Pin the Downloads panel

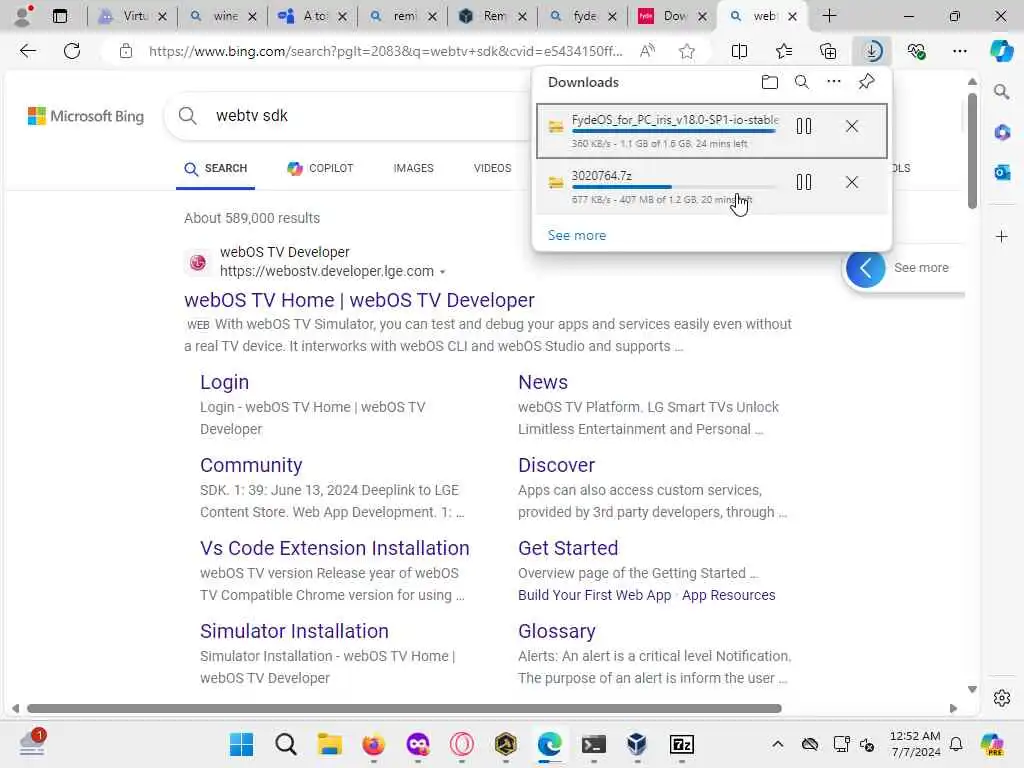pyautogui.click(x=867, y=82)
